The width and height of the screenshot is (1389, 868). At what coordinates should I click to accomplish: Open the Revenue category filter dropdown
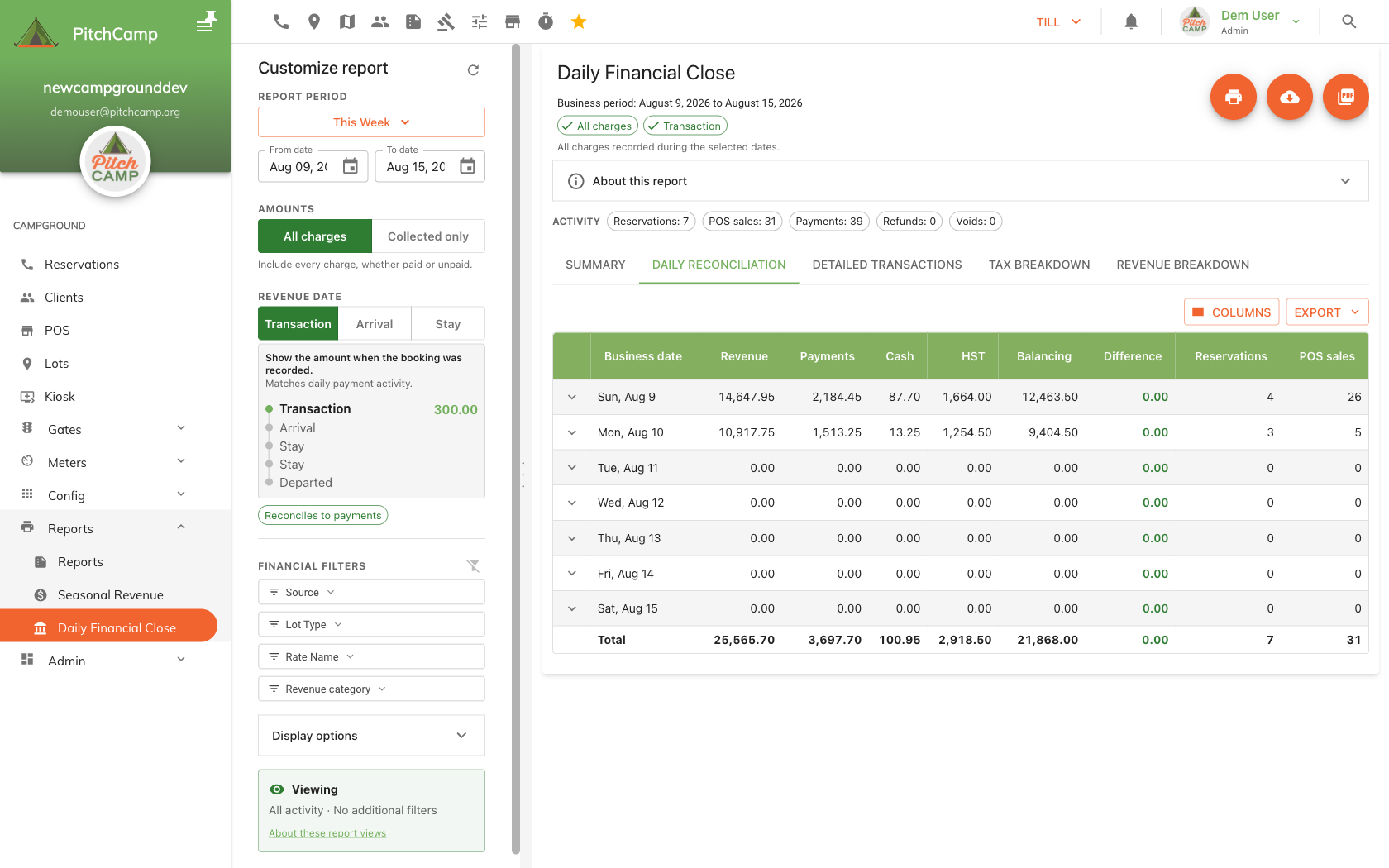[371, 689]
